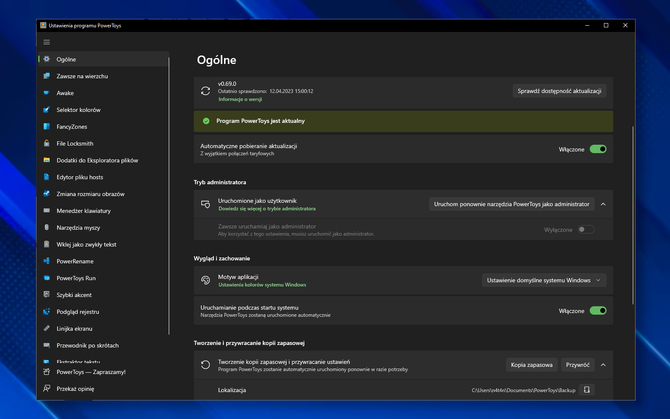Restart PowerToys as administrator button
This screenshot has width=670, height=419.
click(x=511, y=204)
